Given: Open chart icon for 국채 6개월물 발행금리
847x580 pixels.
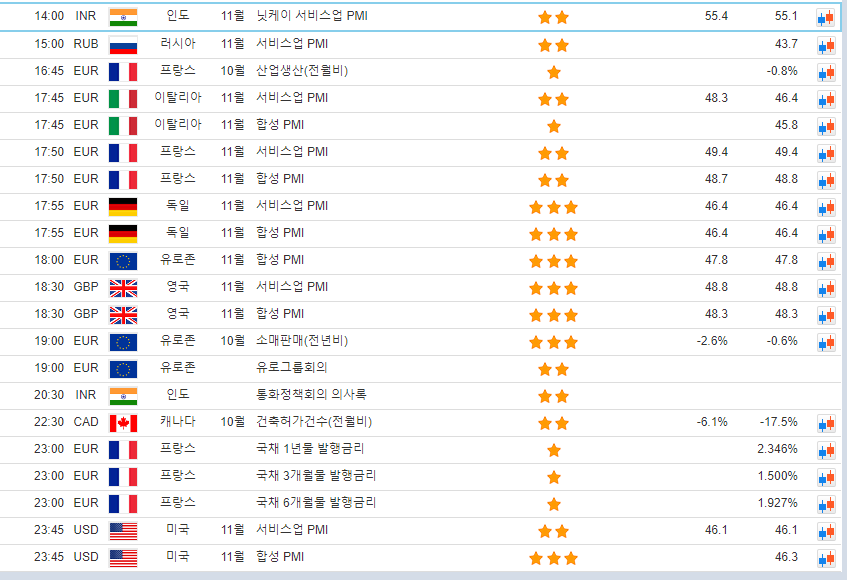Looking at the screenshot, I should [x=825, y=503].
